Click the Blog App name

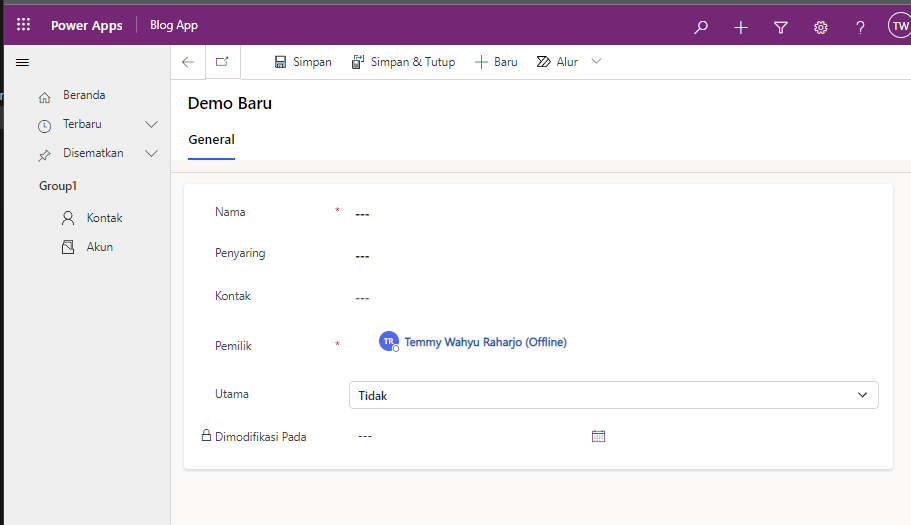point(174,25)
